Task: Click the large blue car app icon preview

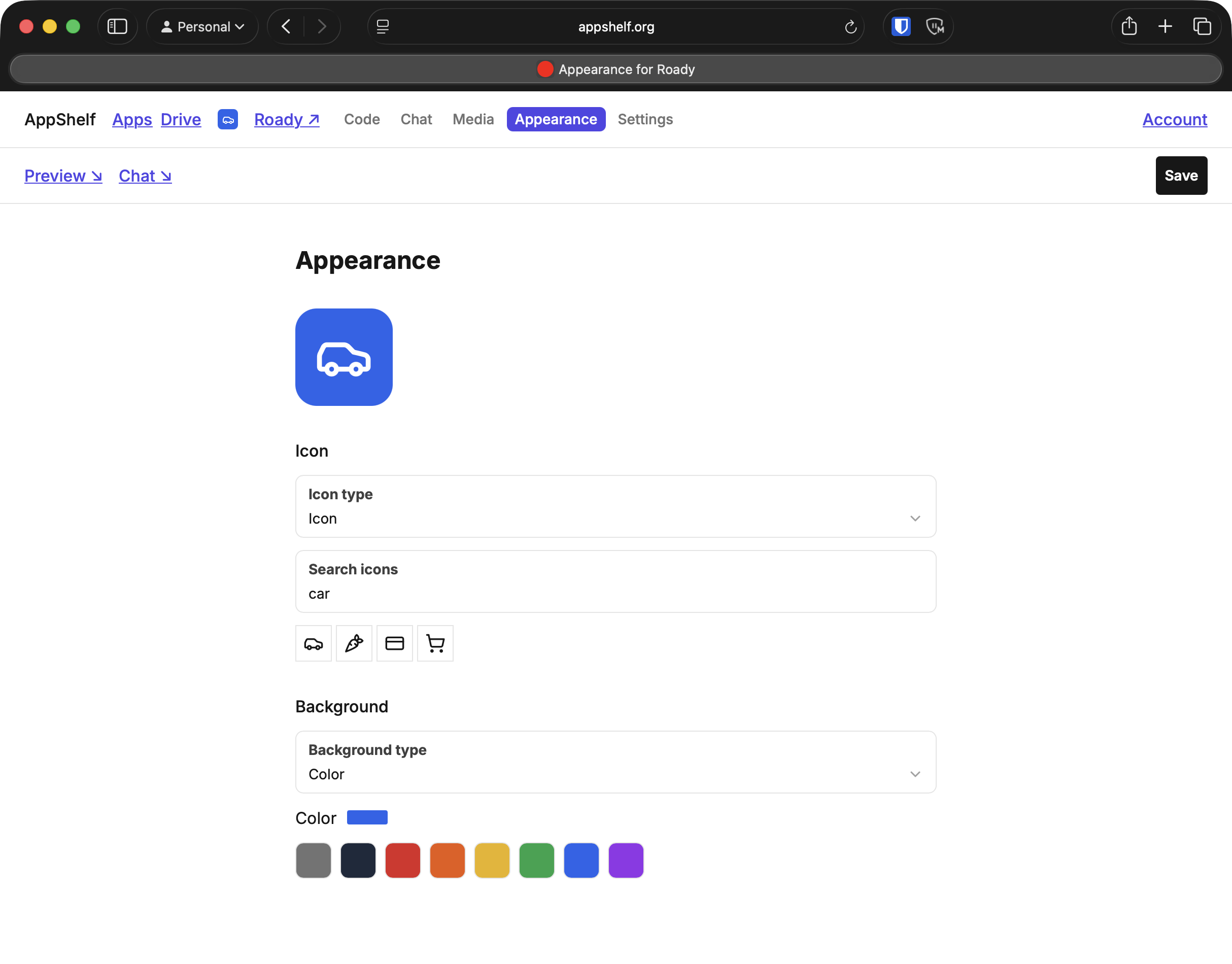Action: point(344,357)
